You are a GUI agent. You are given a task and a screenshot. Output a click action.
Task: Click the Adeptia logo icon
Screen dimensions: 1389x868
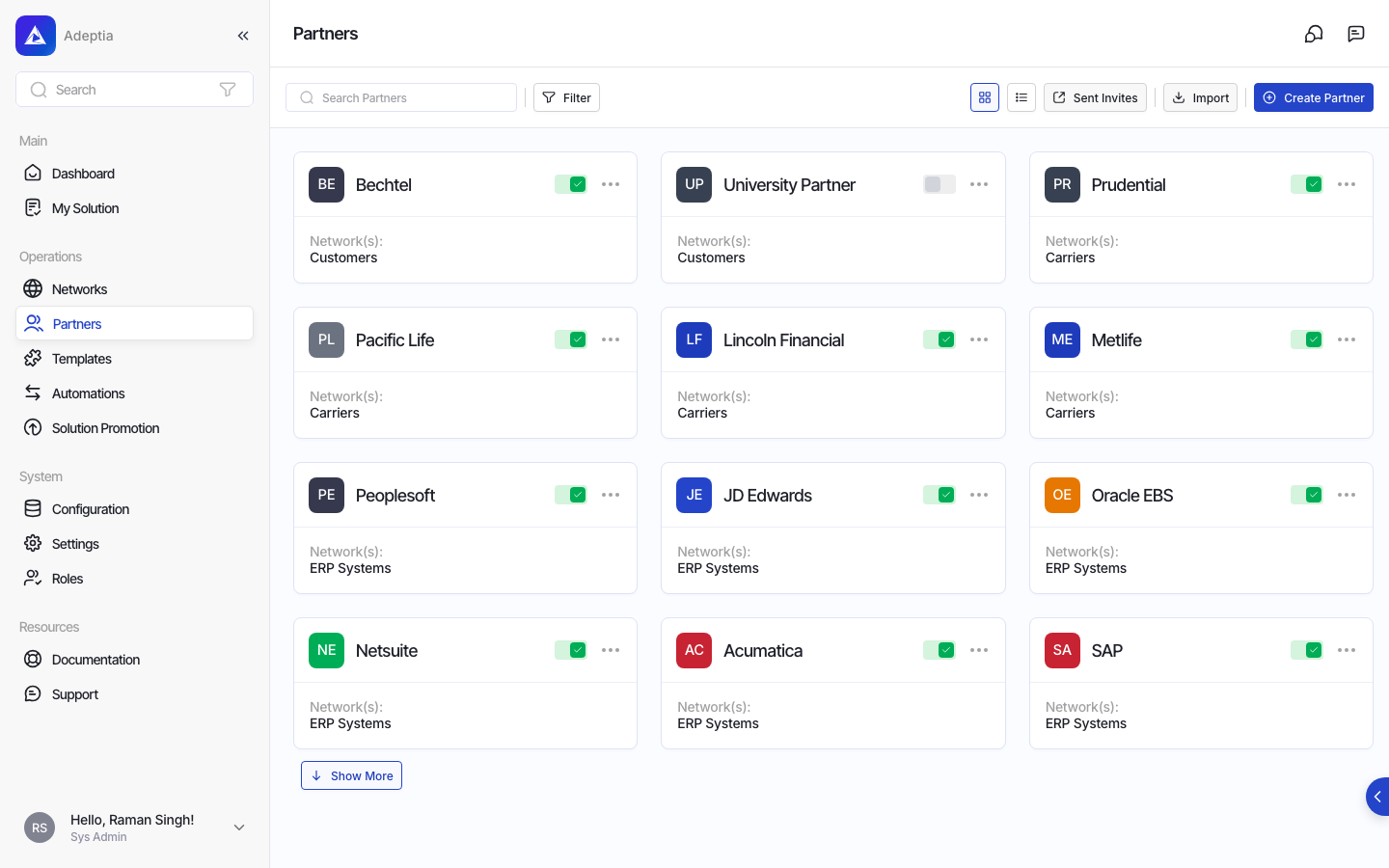click(x=36, y=36)
